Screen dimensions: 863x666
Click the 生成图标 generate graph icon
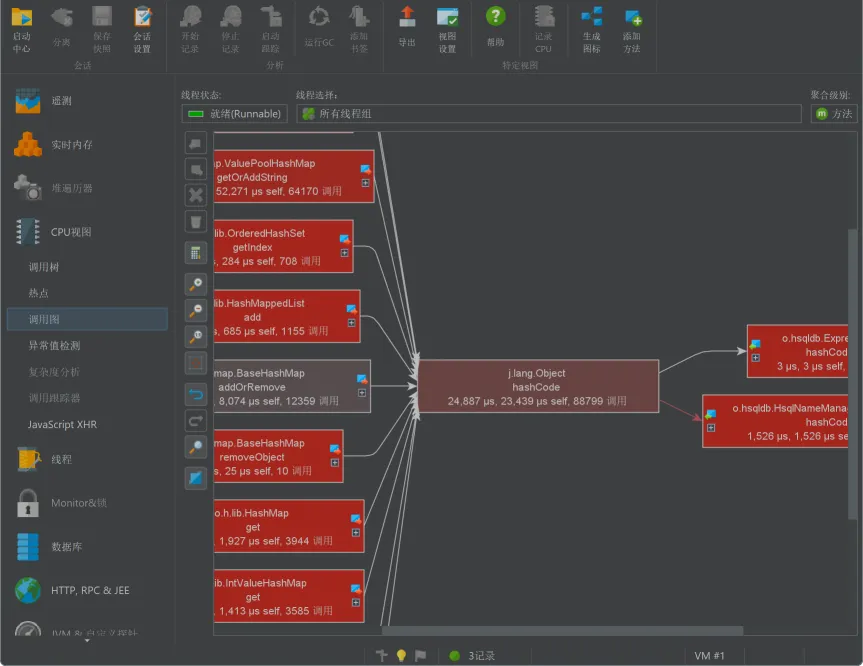point(592,30)
